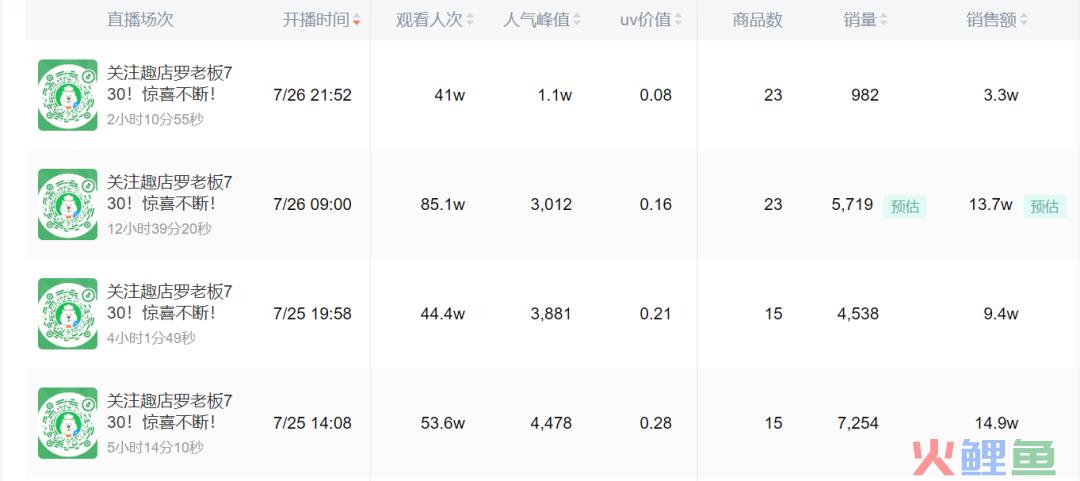
Task: Open thumbnail of 7/25 14:08 livestream
Action: coord(68,423)
